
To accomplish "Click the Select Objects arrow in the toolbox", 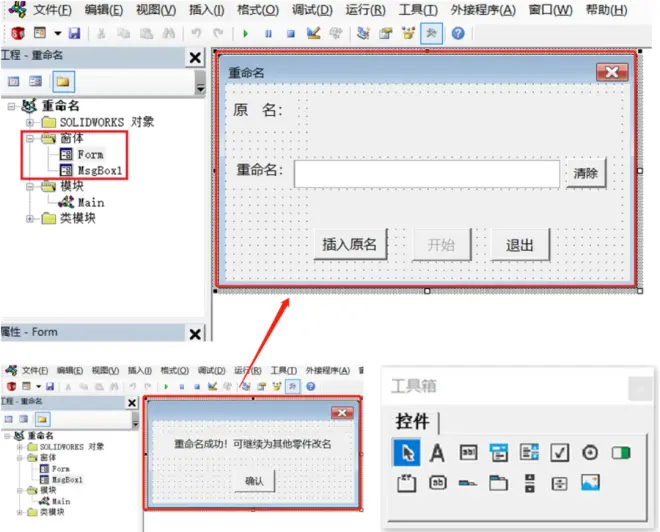I will pos(407,452).
